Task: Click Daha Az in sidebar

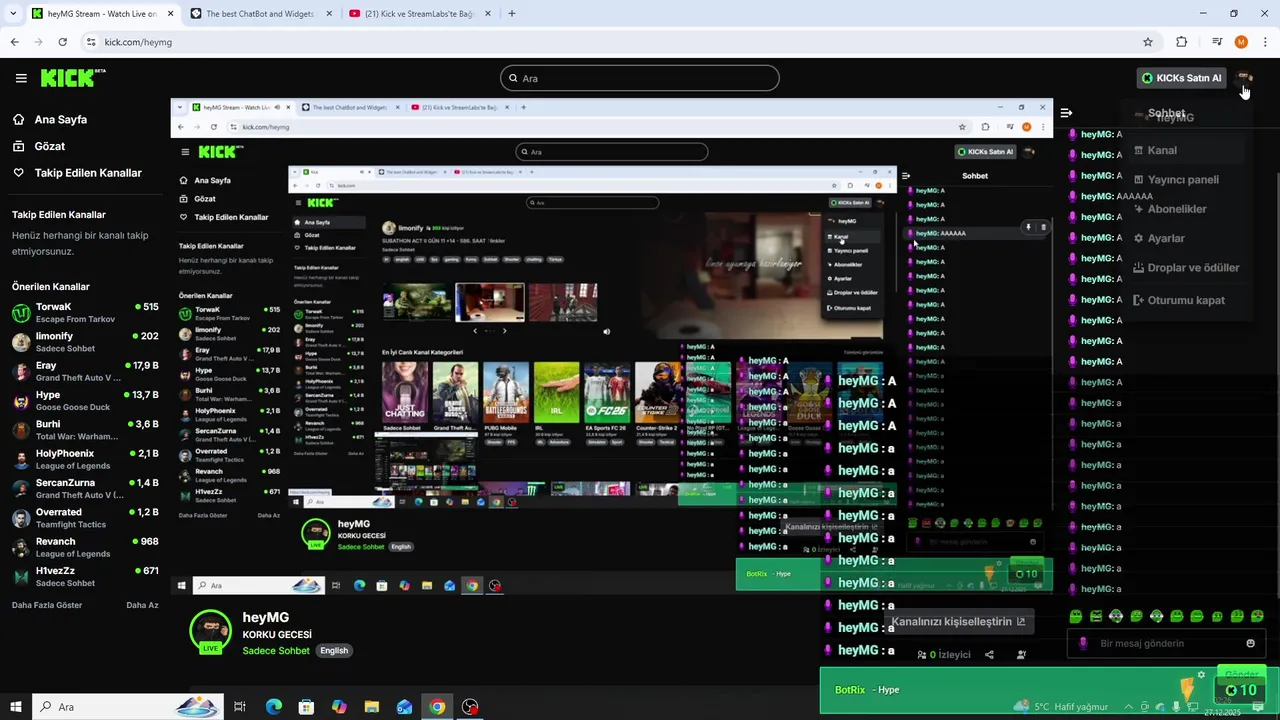Action: 142,605
